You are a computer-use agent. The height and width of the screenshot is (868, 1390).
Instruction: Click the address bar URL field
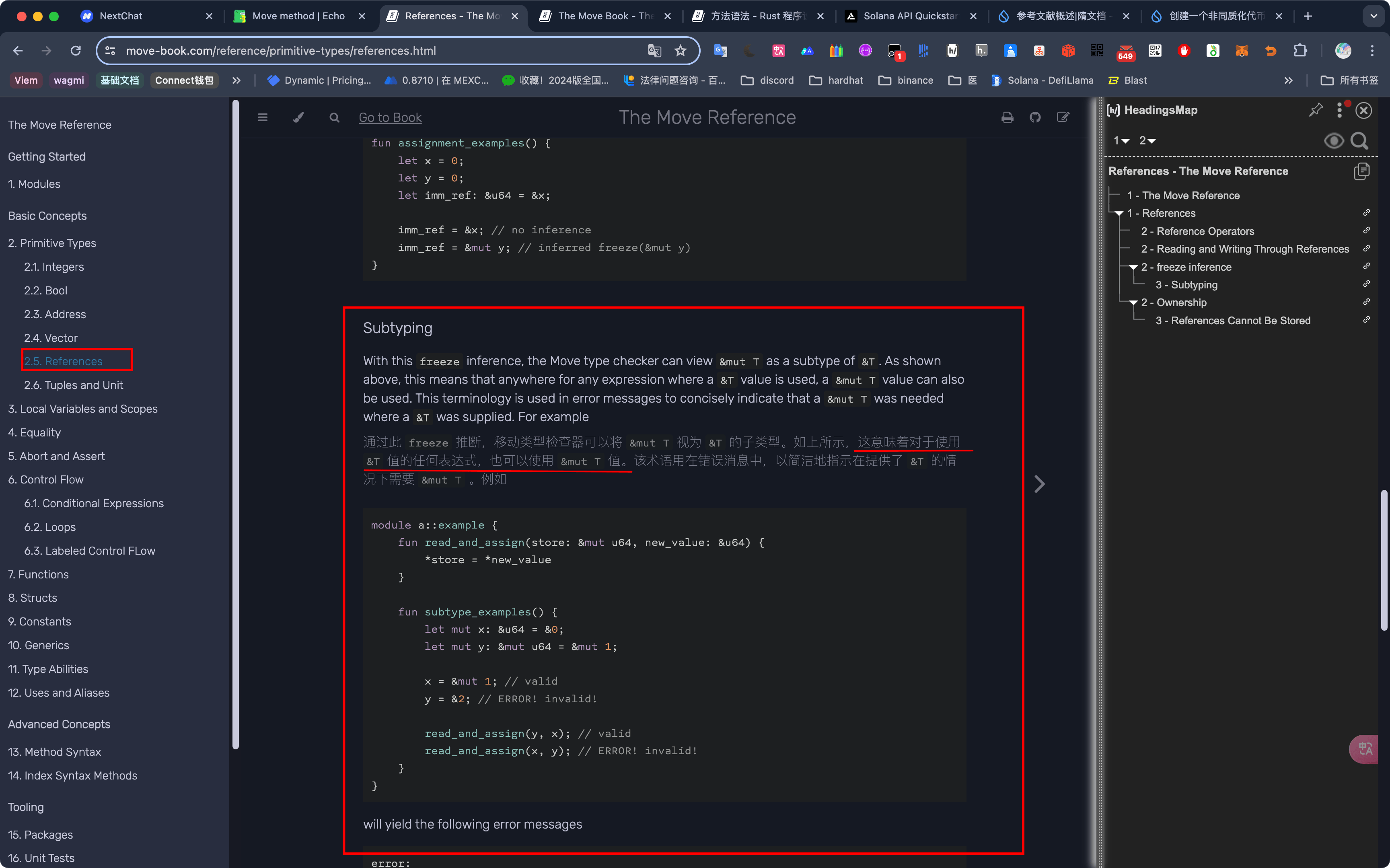point(379,51)
